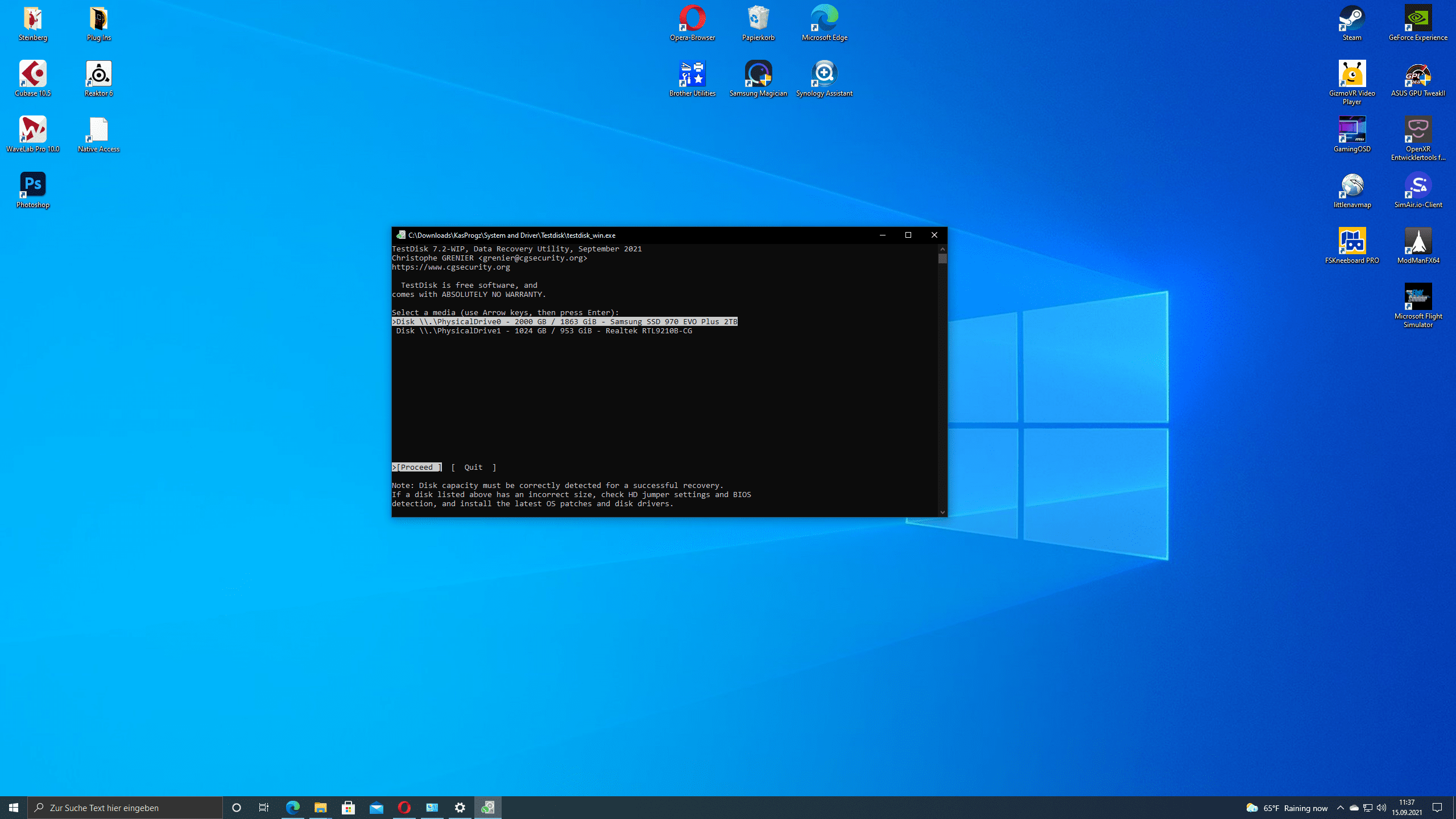Select the Papierkorb recycle bin icon

tap(758, 24)
